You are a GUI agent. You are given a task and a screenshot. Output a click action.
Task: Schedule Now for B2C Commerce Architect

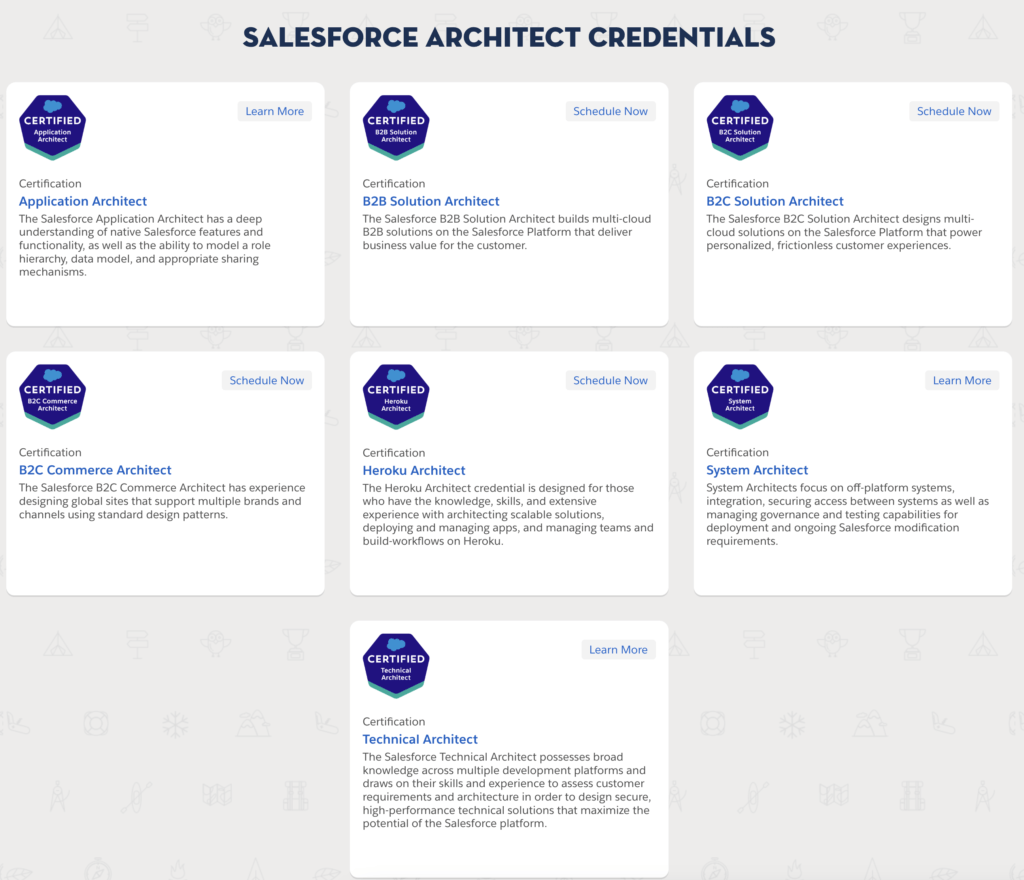(x=266, y=381)
